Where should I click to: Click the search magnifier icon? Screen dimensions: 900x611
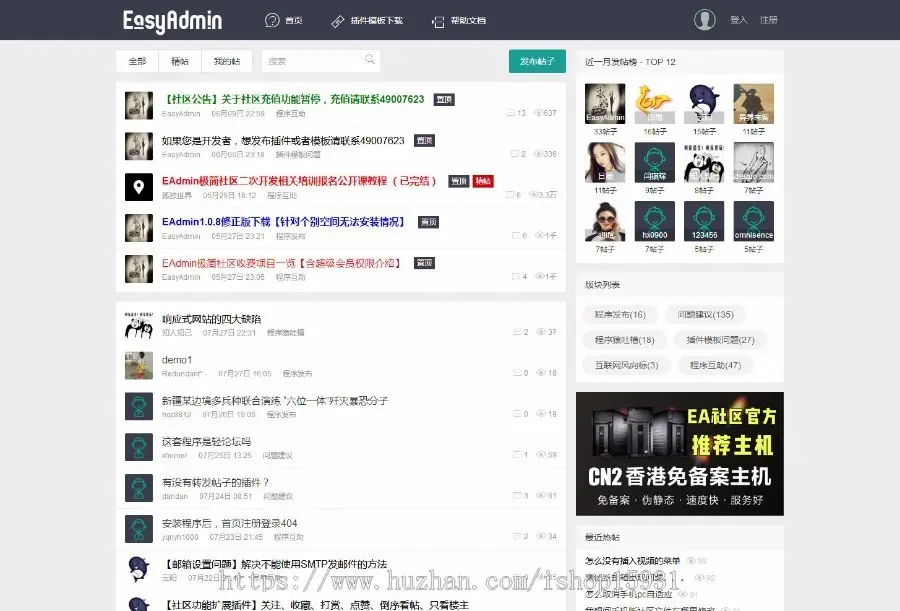click(370, 60)
